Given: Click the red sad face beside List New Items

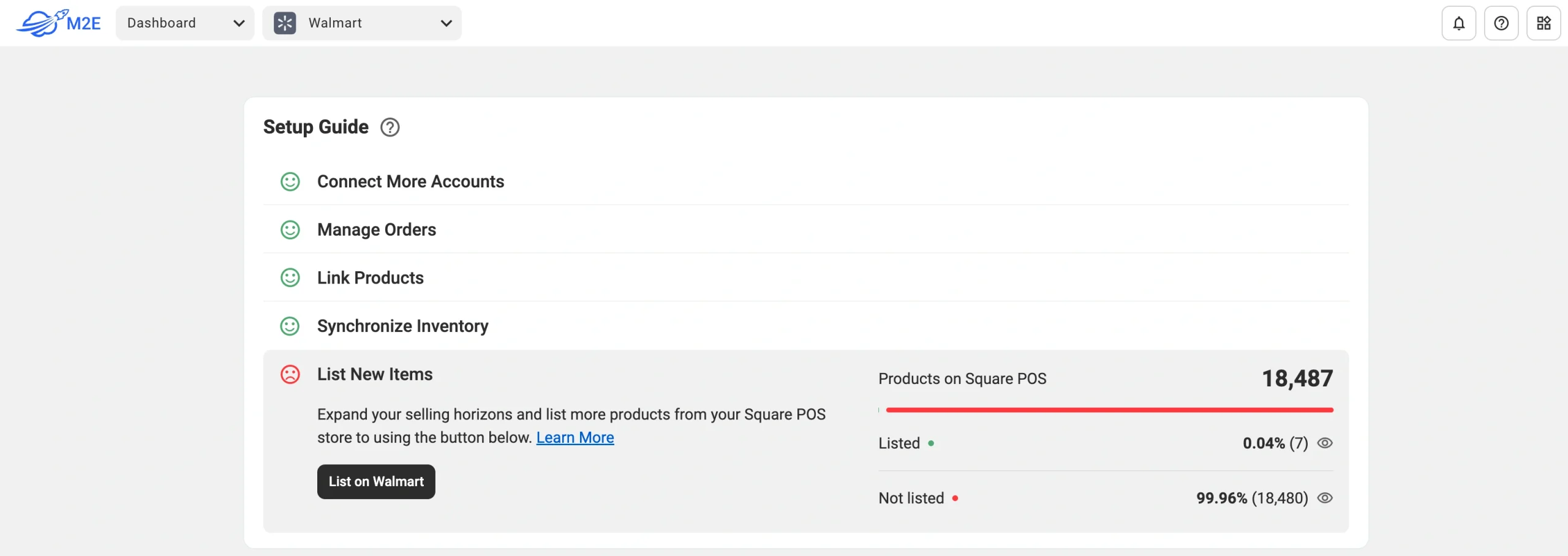Looking at the screenshot, I should point(290,374).
